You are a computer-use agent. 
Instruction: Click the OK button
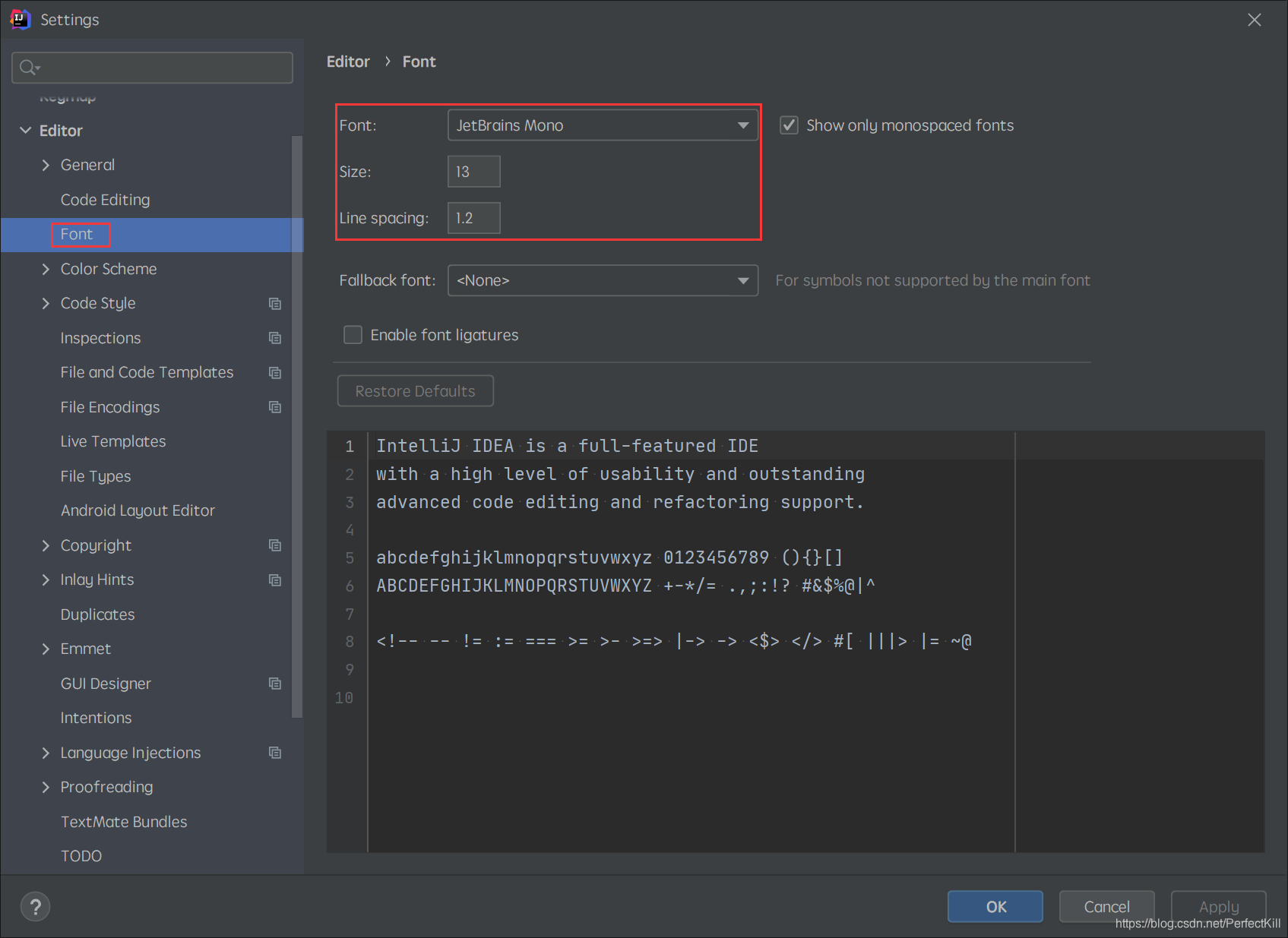995,906
